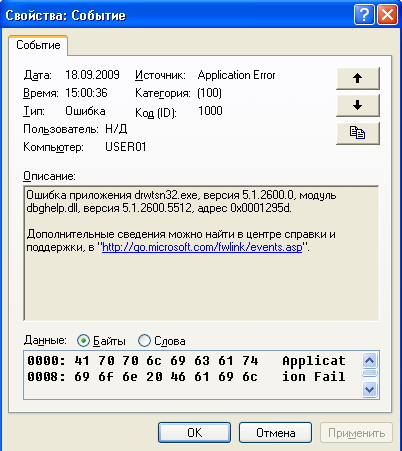Click inside the Описание text area

[x=201, y=253]
